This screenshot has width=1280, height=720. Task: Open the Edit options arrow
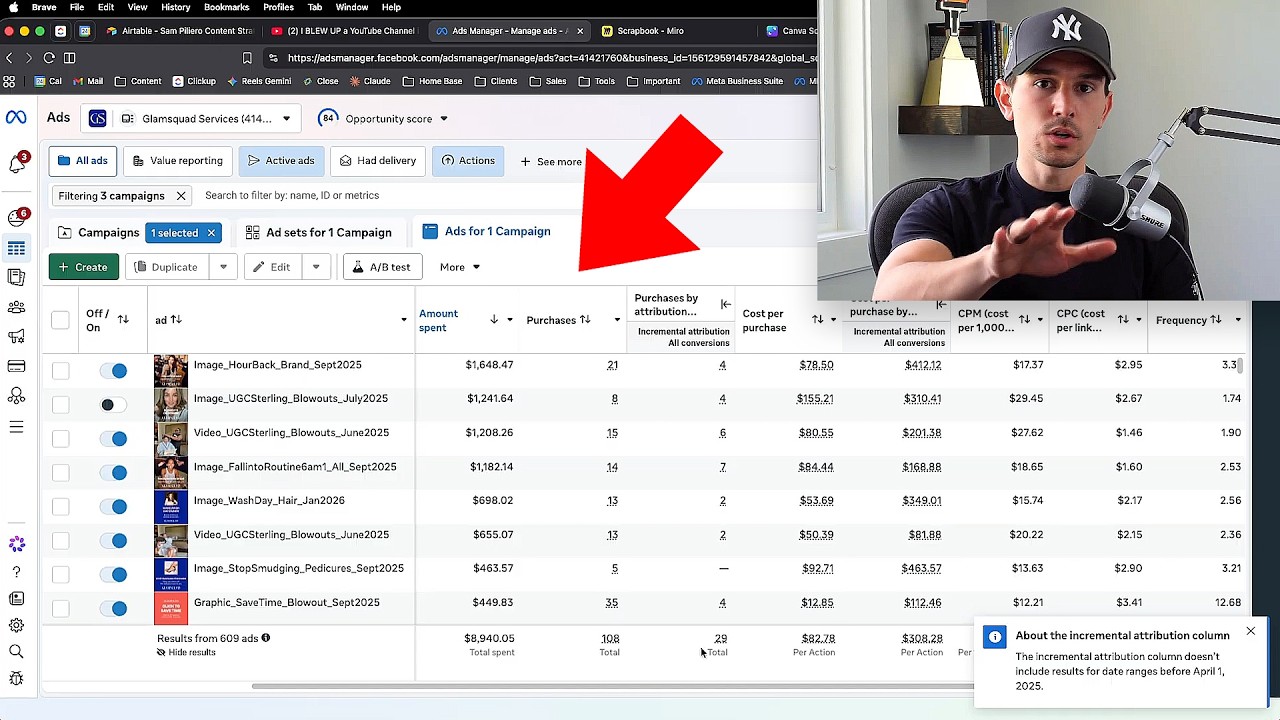point(316,267)
